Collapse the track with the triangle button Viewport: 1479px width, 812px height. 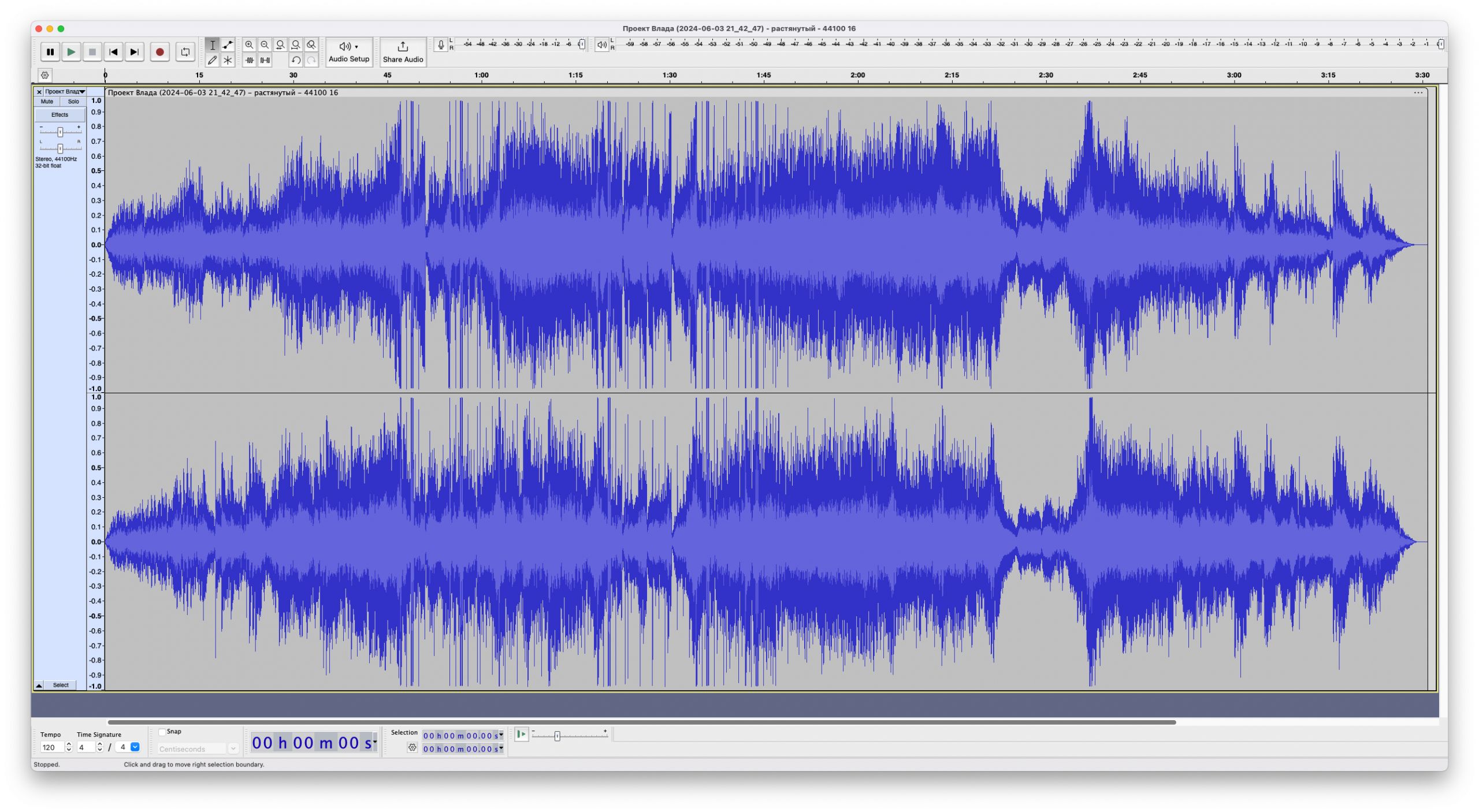(x=39, y=686)
